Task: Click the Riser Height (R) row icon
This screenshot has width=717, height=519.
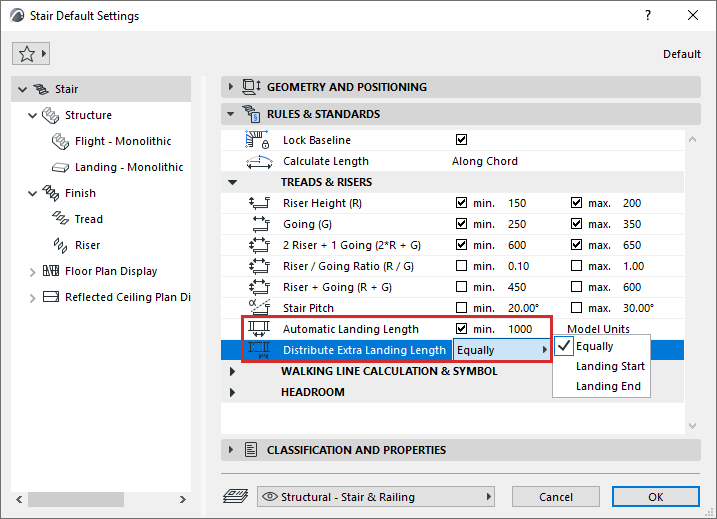Action: [259, 203]
